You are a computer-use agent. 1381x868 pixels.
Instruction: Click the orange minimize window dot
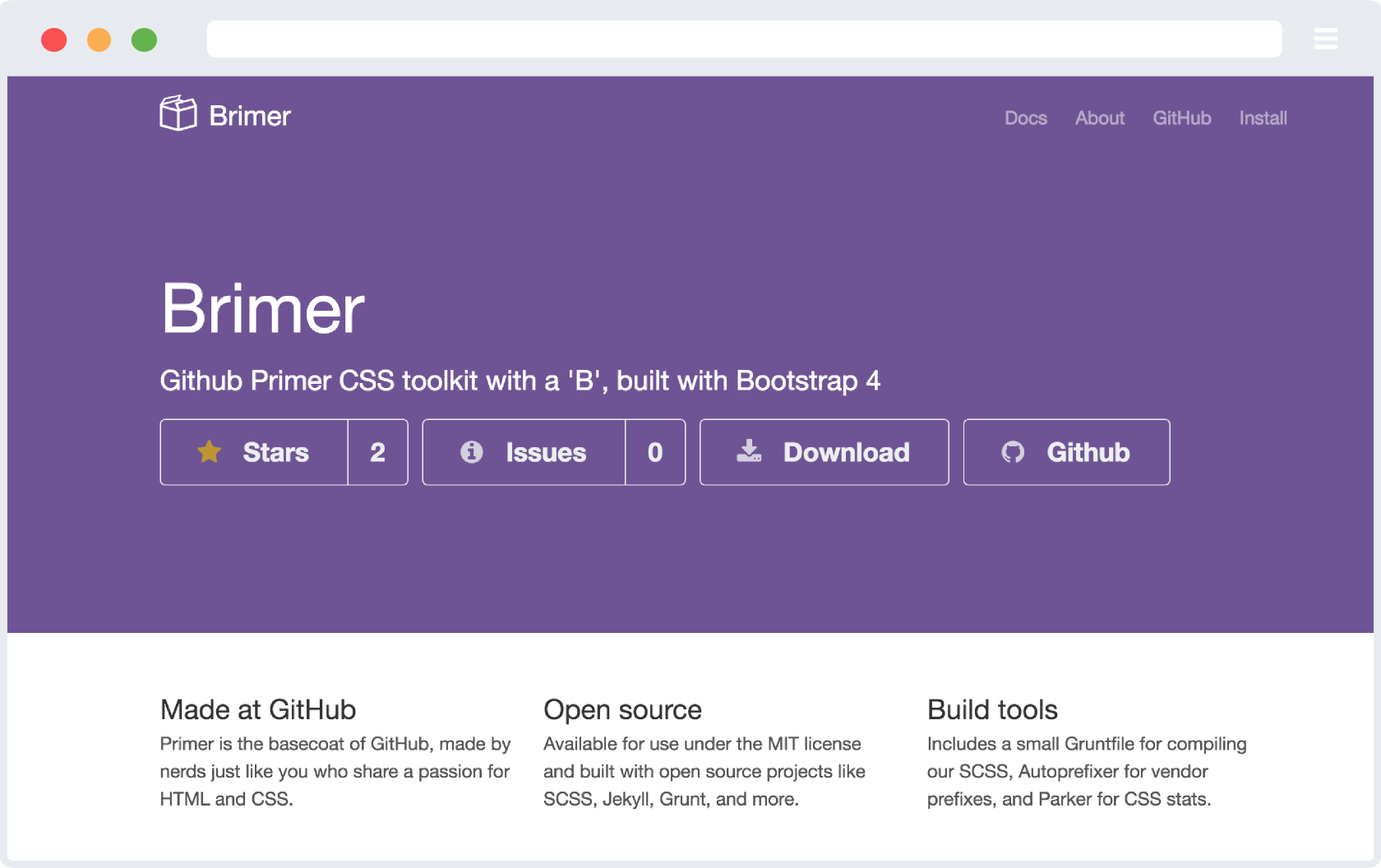[x=99, y=39]
